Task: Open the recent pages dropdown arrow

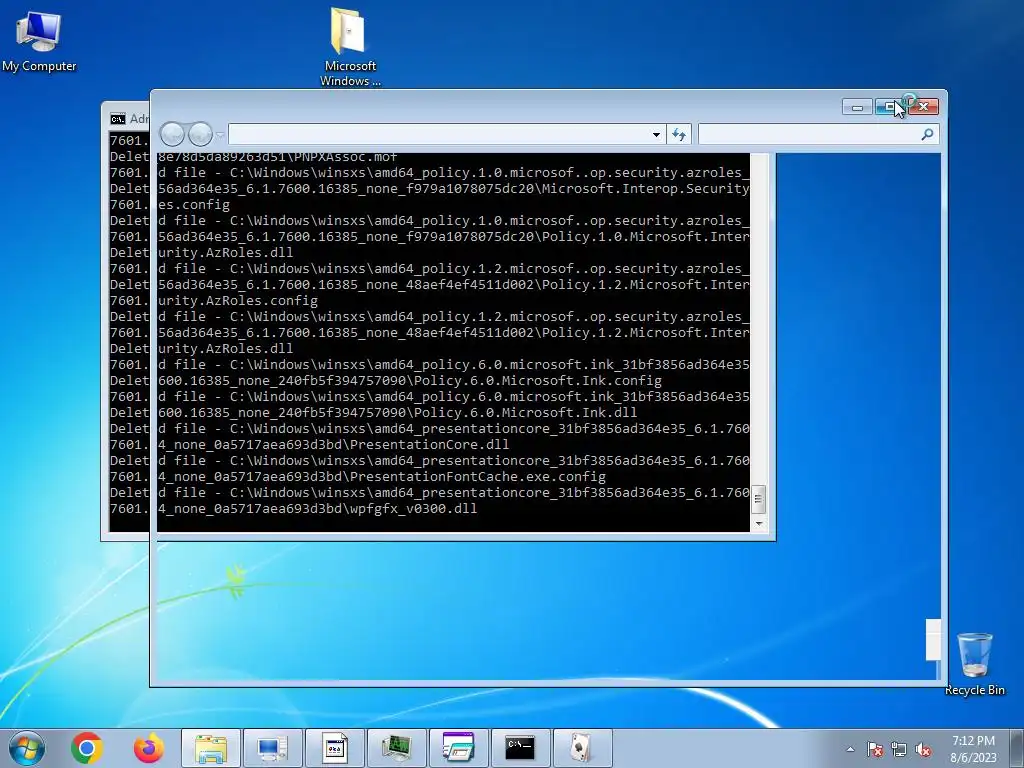Action: [x=220, y=135]
